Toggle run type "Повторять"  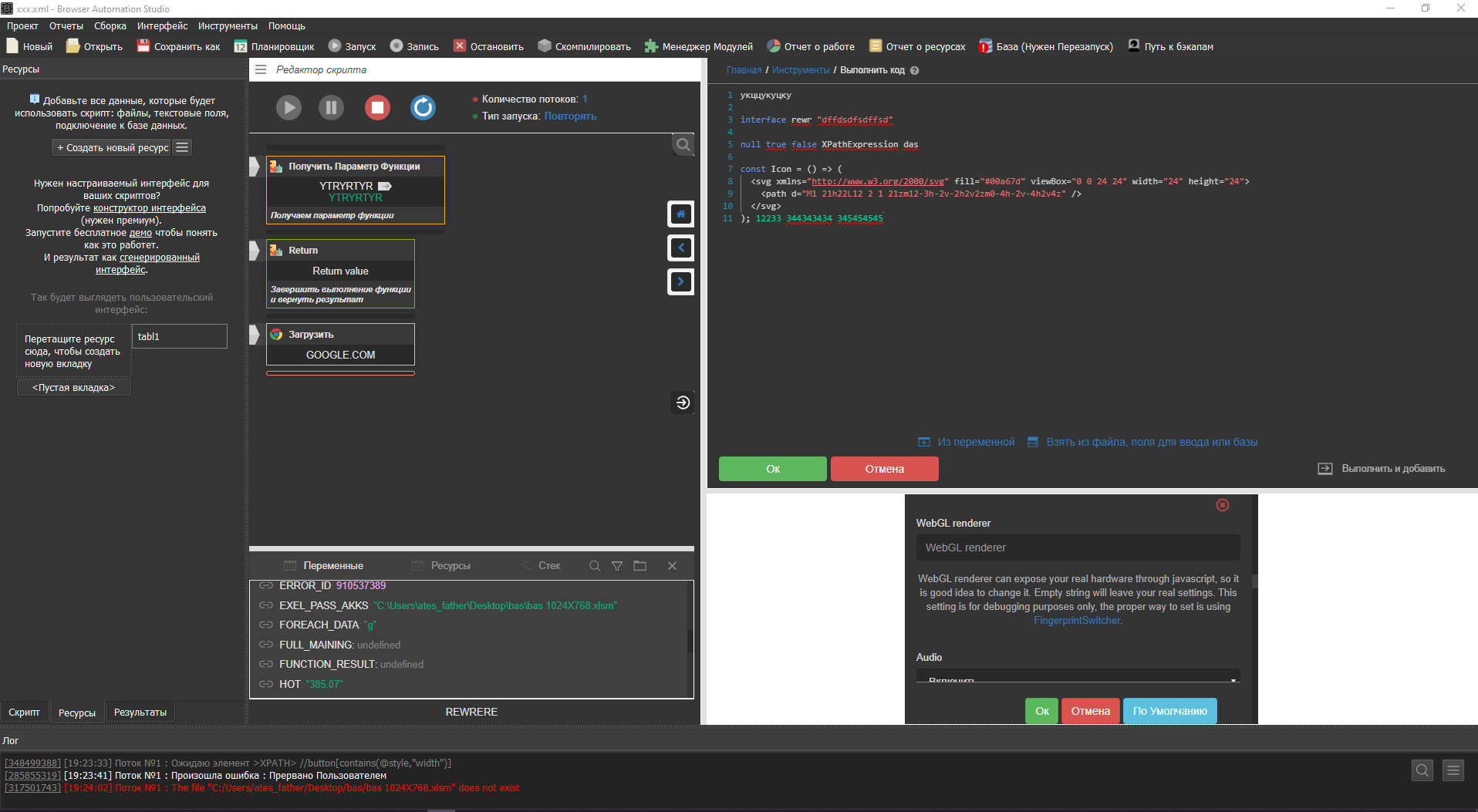[570, 116]
